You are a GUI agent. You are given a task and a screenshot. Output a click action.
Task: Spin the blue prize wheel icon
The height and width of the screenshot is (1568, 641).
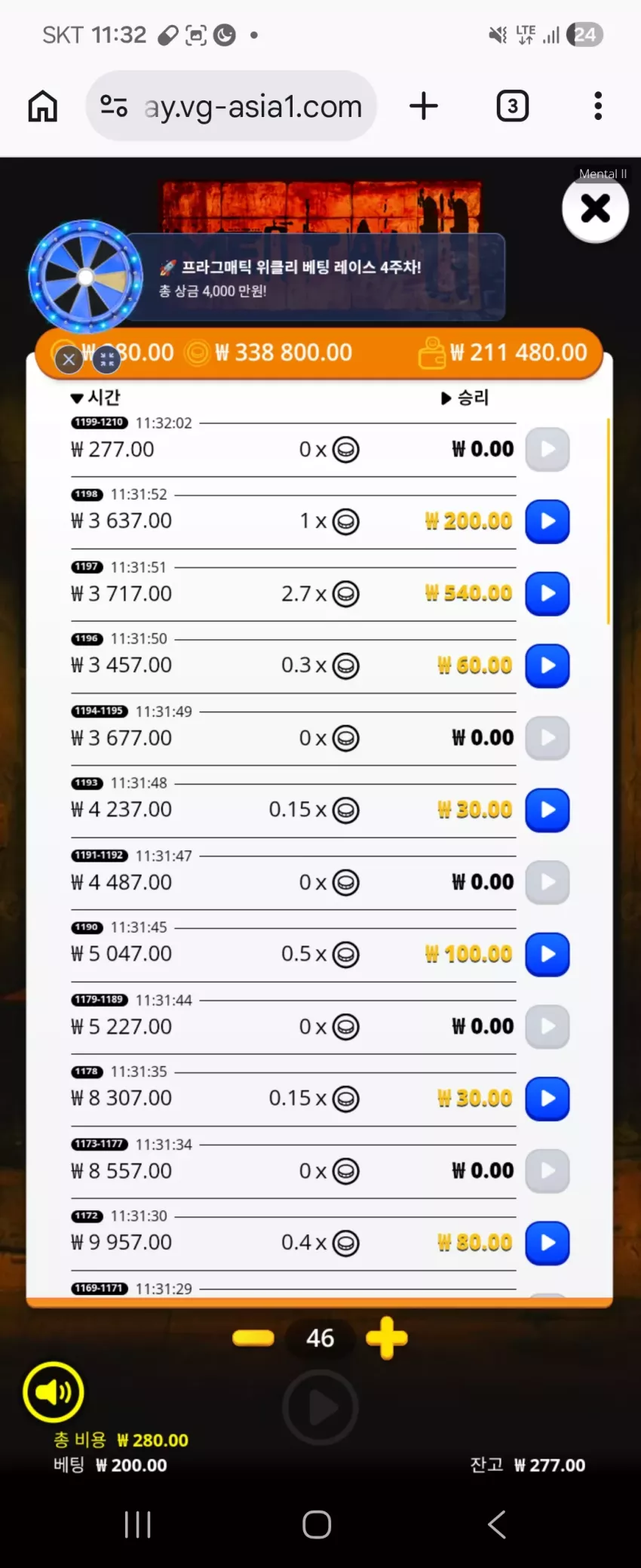86,277
